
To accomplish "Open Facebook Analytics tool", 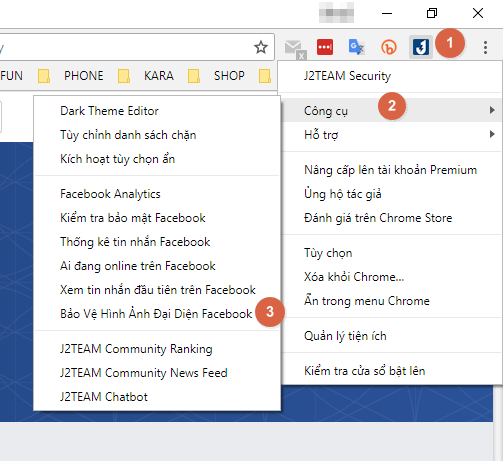I will (157, 194).
